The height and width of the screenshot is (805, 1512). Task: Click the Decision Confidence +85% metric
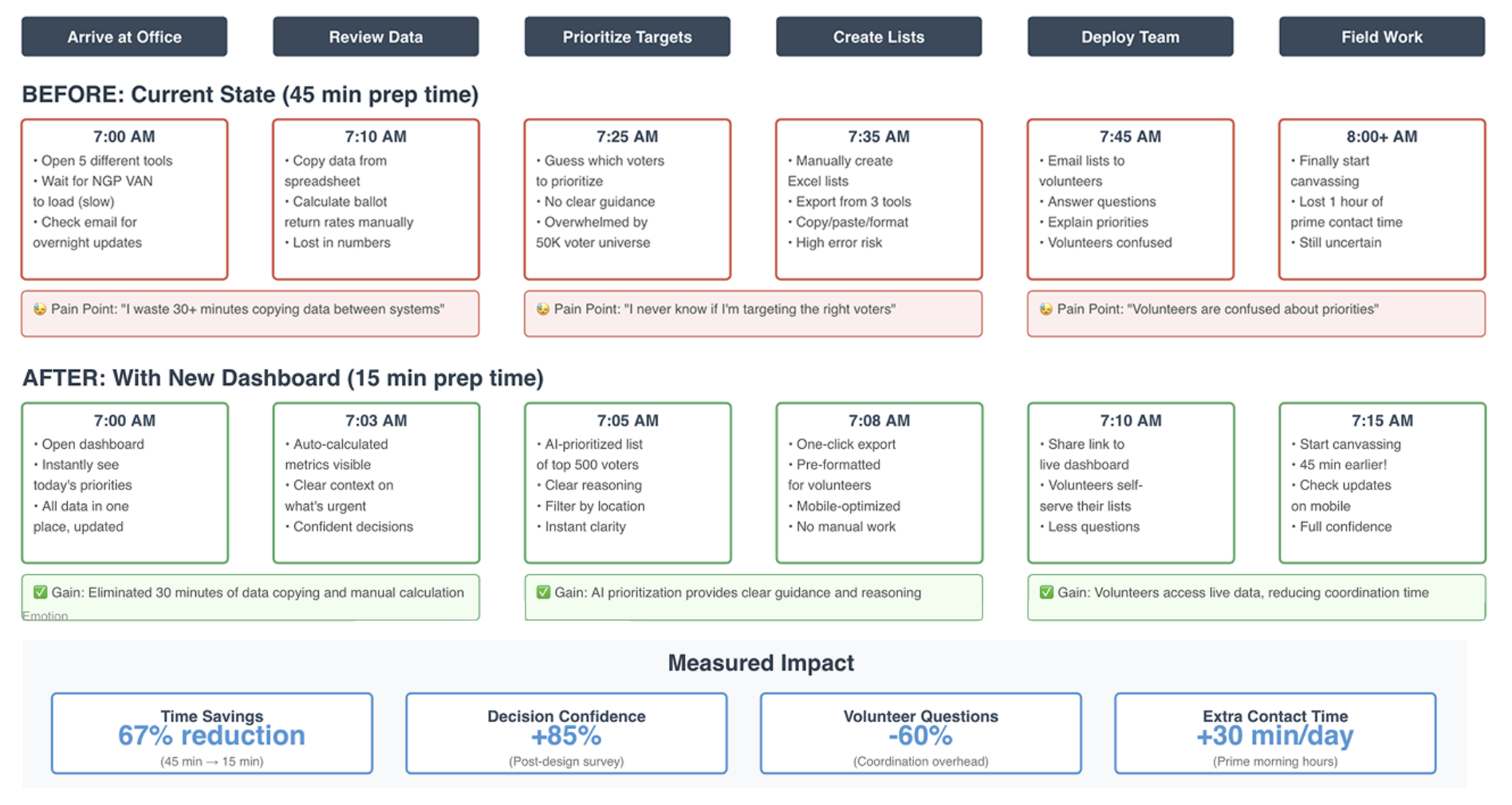pyautogui.click(x=566, y=733)
